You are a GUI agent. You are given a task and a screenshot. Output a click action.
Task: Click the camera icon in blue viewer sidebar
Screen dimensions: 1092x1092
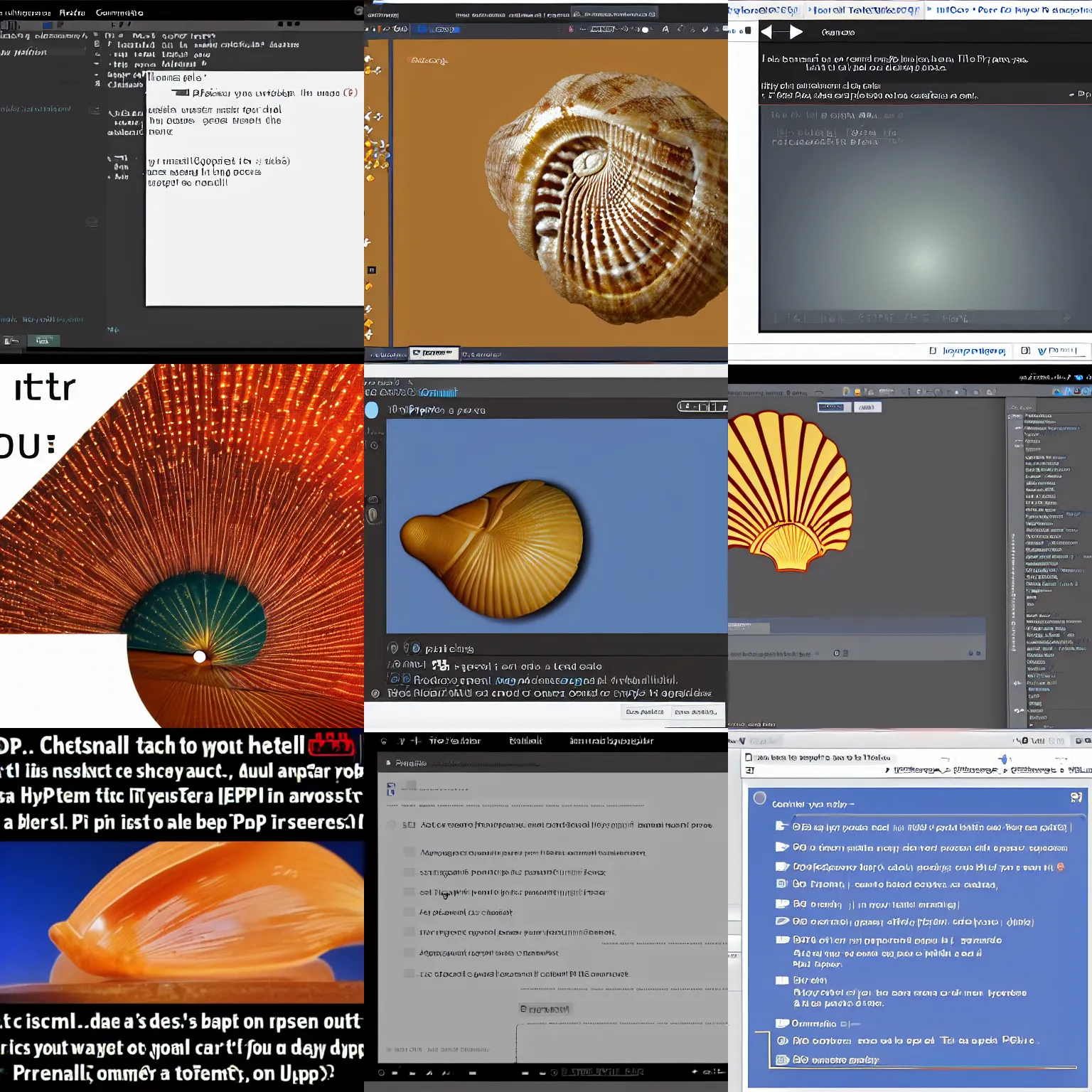pos(373,500)
